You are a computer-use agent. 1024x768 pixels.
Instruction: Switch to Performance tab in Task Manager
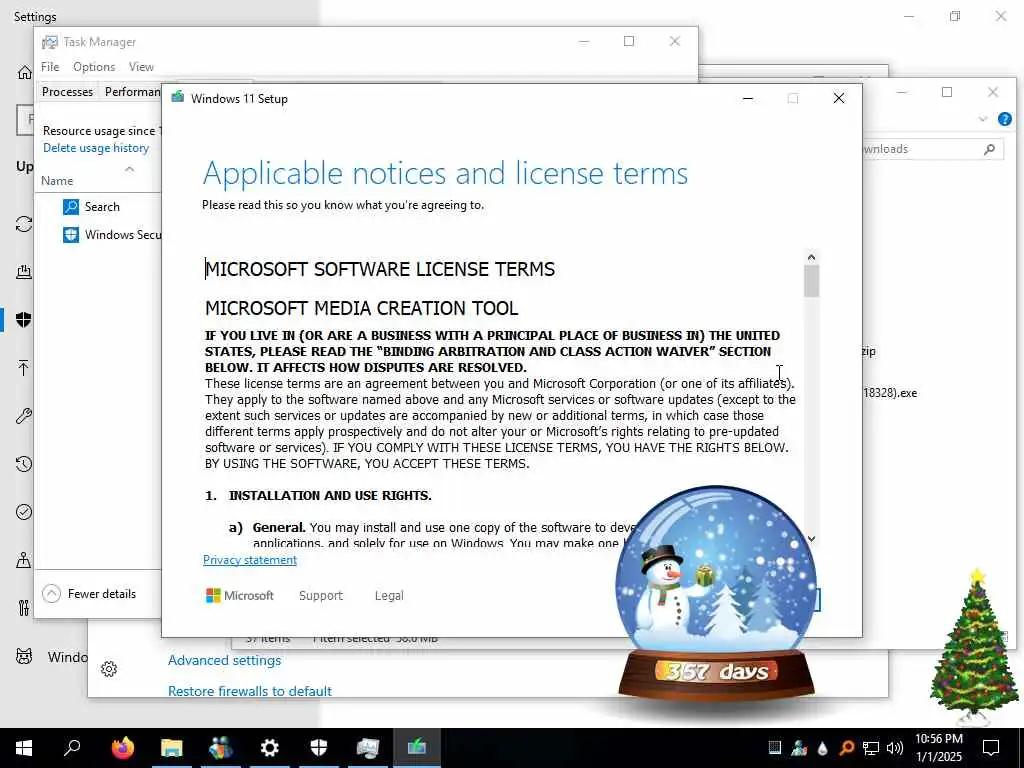[133, 91]
